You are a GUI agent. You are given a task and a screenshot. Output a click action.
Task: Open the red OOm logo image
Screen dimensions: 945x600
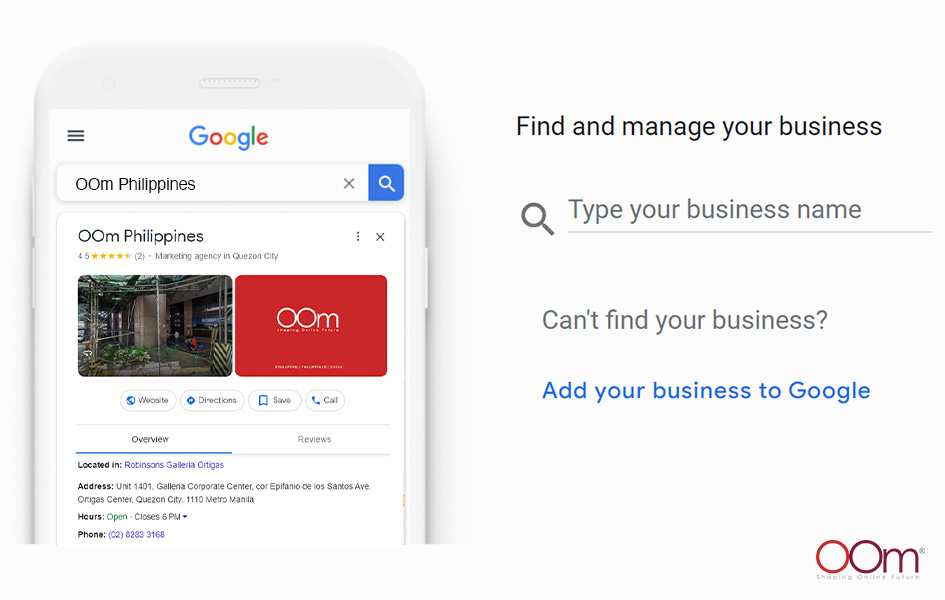311,326
